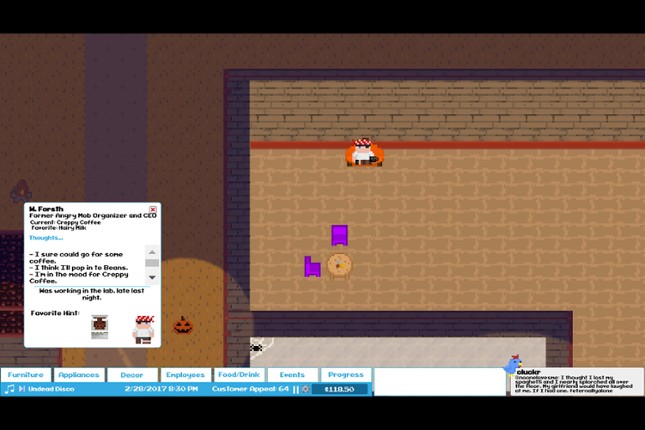
Task: Open the Furniture tab
Action: coord(26,375)
